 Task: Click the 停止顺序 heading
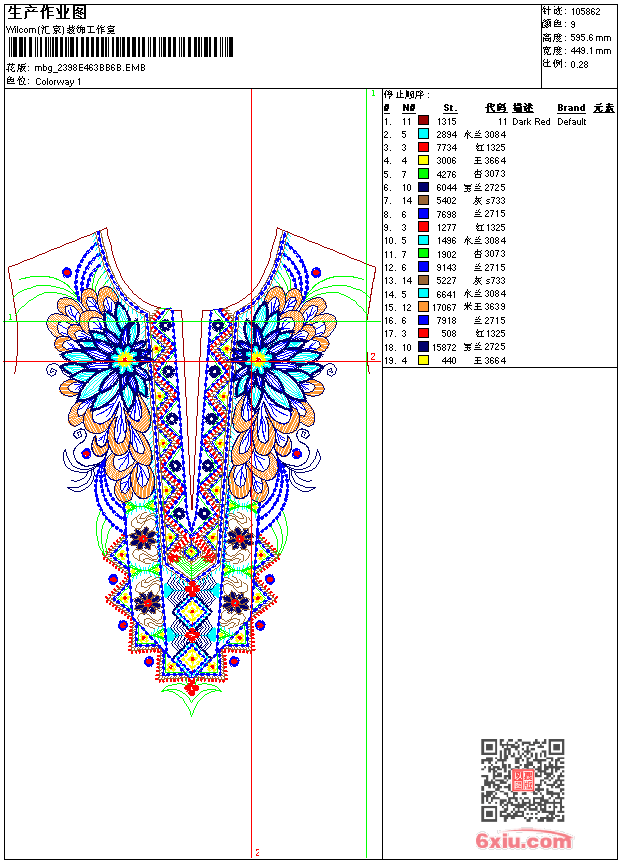tap(407, 94)
